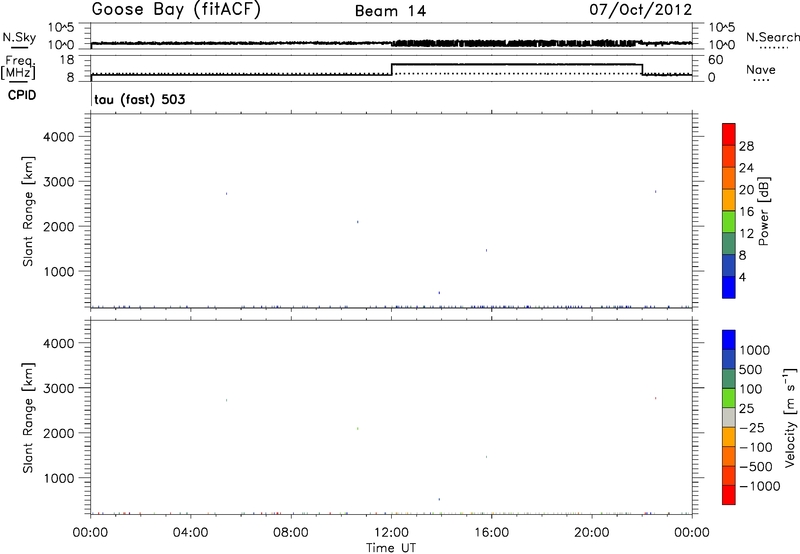
Task: Click the '20:00' time tick label
Action: coord(592,533)
